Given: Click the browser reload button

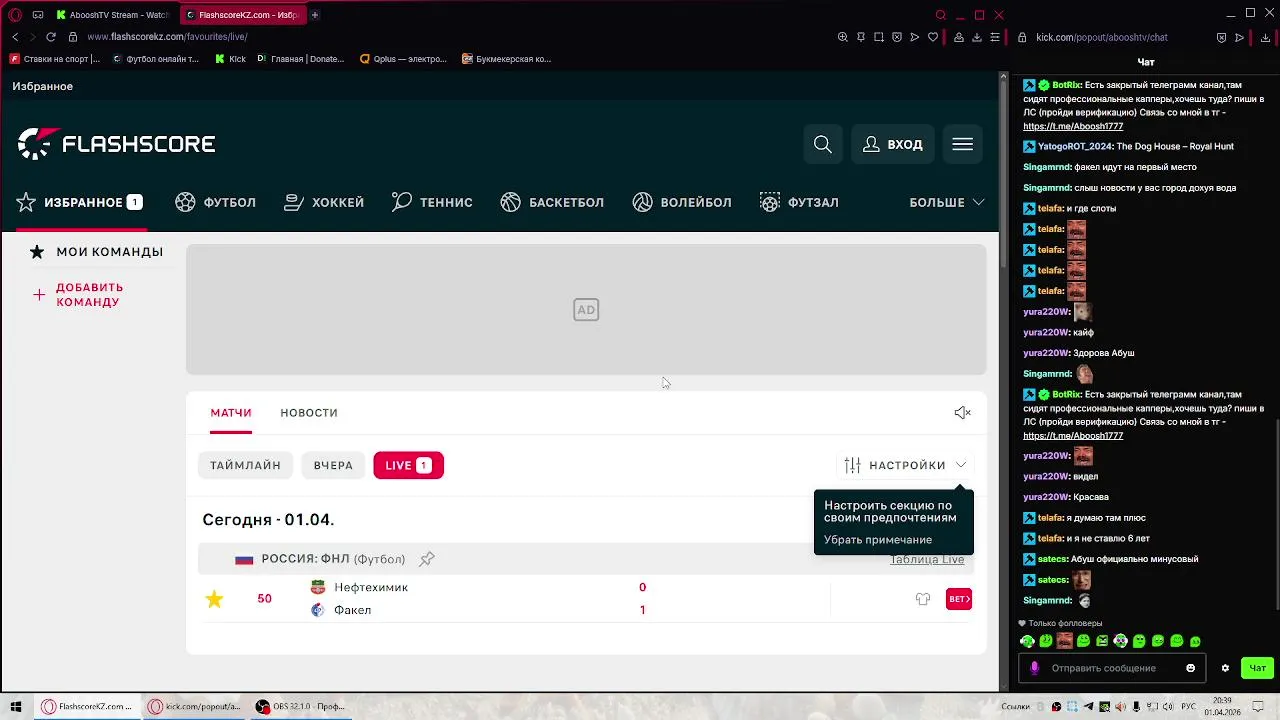Looking at the screenshot, I should tap(51, 37).
